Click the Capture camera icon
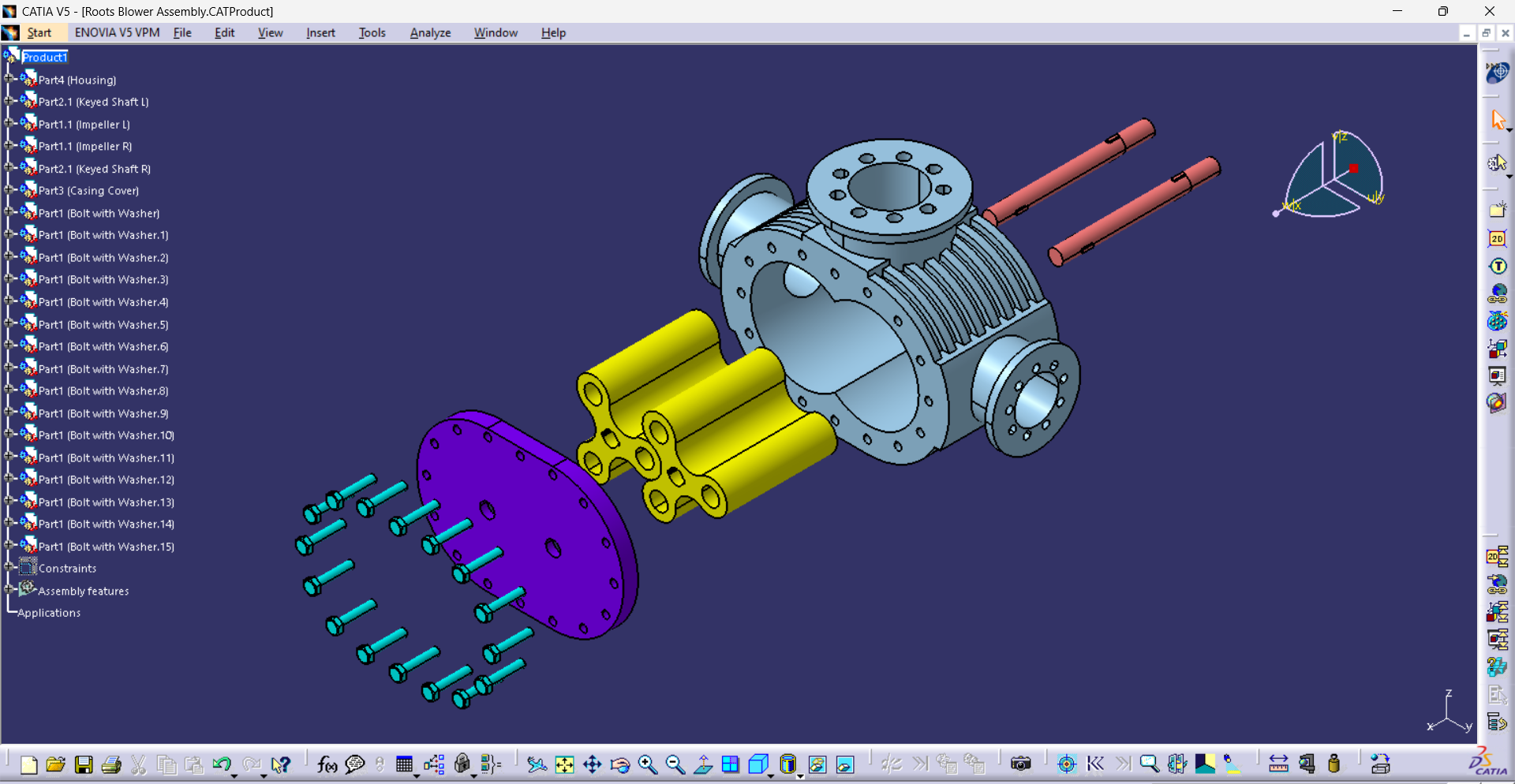 pyautogui.click(x=1021, y=764)
